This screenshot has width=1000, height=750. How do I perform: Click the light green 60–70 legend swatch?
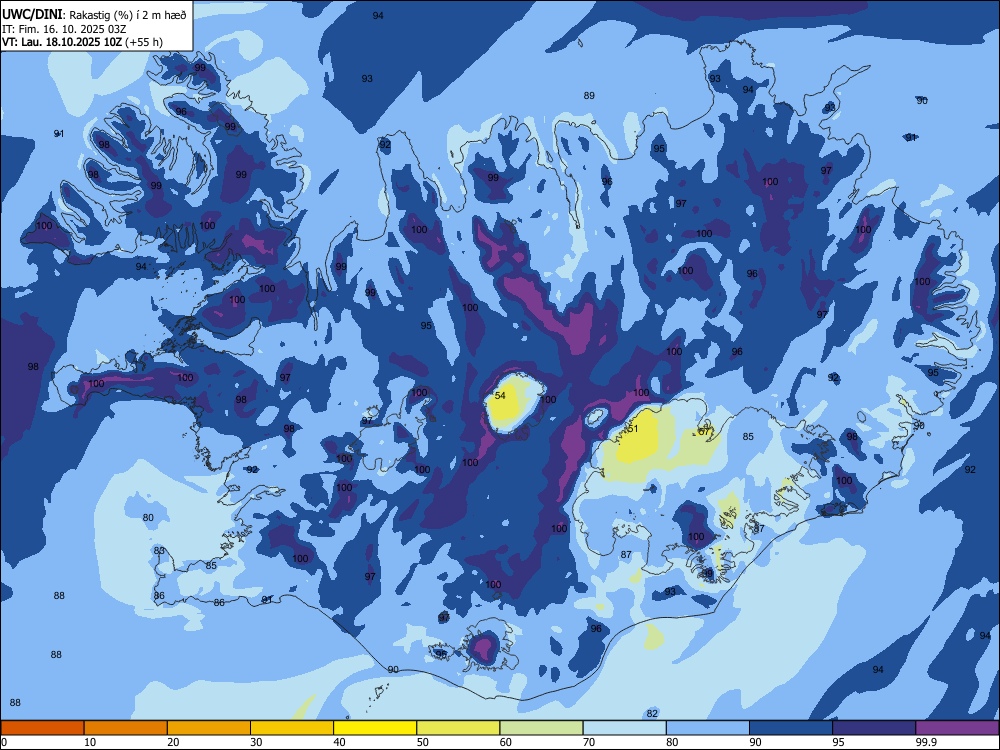pyautogui.click(x=541, y=728)
